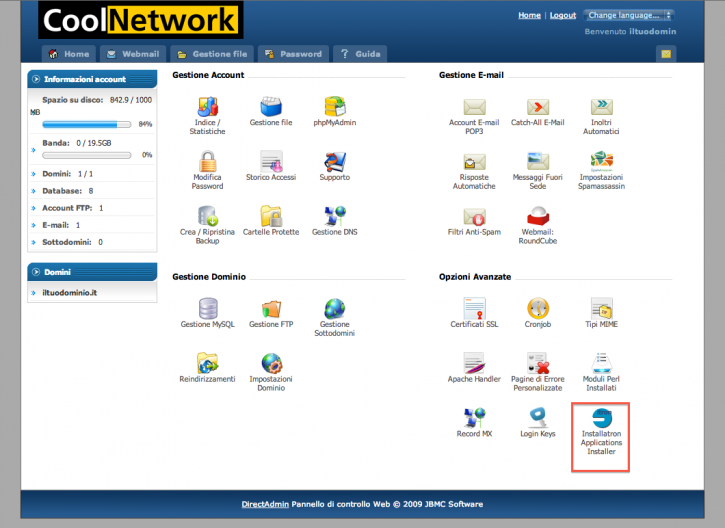
Task: Open Modifica Password padlock icon
Action: click(208, 162)
